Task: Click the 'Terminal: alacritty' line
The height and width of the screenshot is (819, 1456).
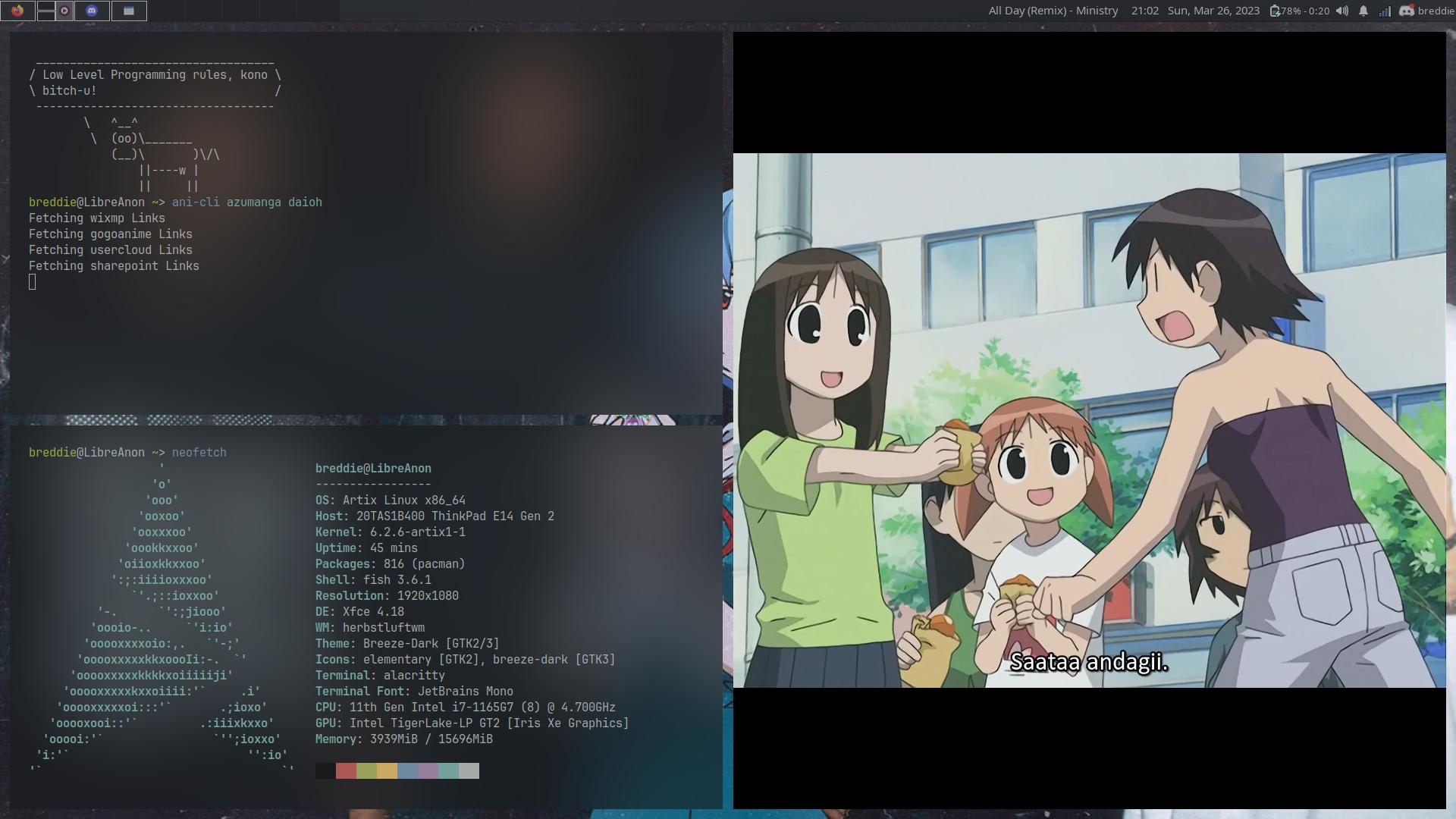Action: click(380, 676)
